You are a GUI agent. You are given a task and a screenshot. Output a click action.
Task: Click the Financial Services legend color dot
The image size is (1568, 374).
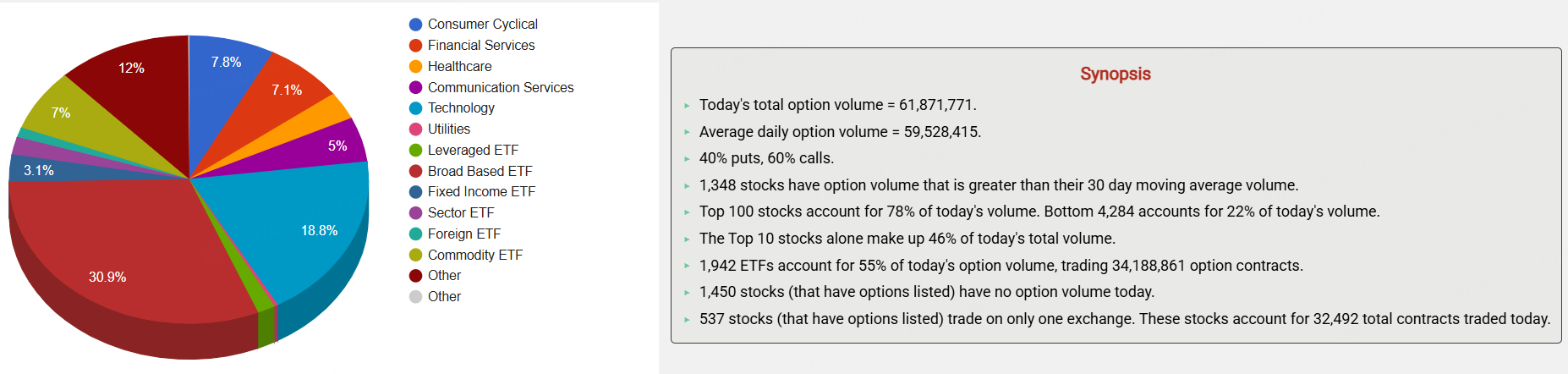coord(415,46)
